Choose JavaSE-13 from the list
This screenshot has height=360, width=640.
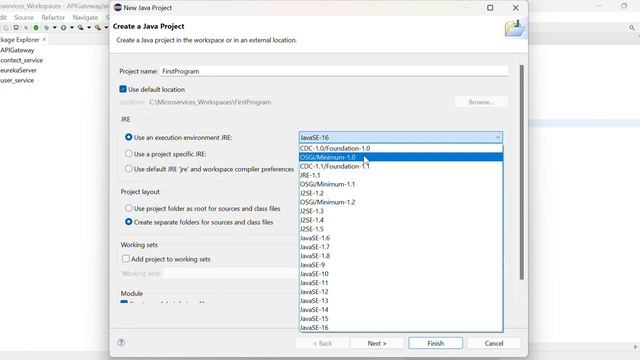401,301
